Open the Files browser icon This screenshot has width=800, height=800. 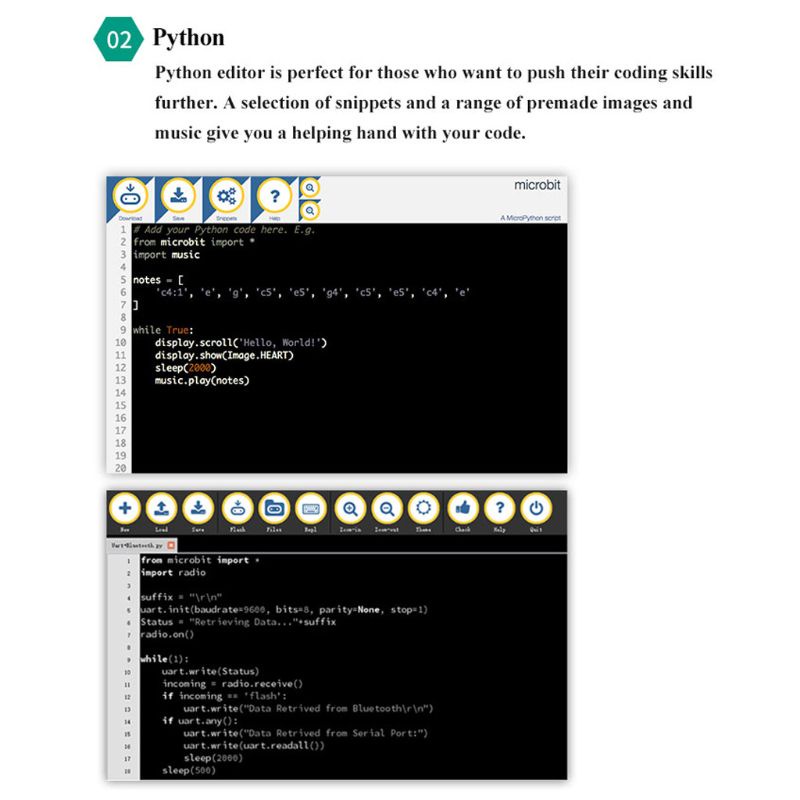[x=273, y=509]
